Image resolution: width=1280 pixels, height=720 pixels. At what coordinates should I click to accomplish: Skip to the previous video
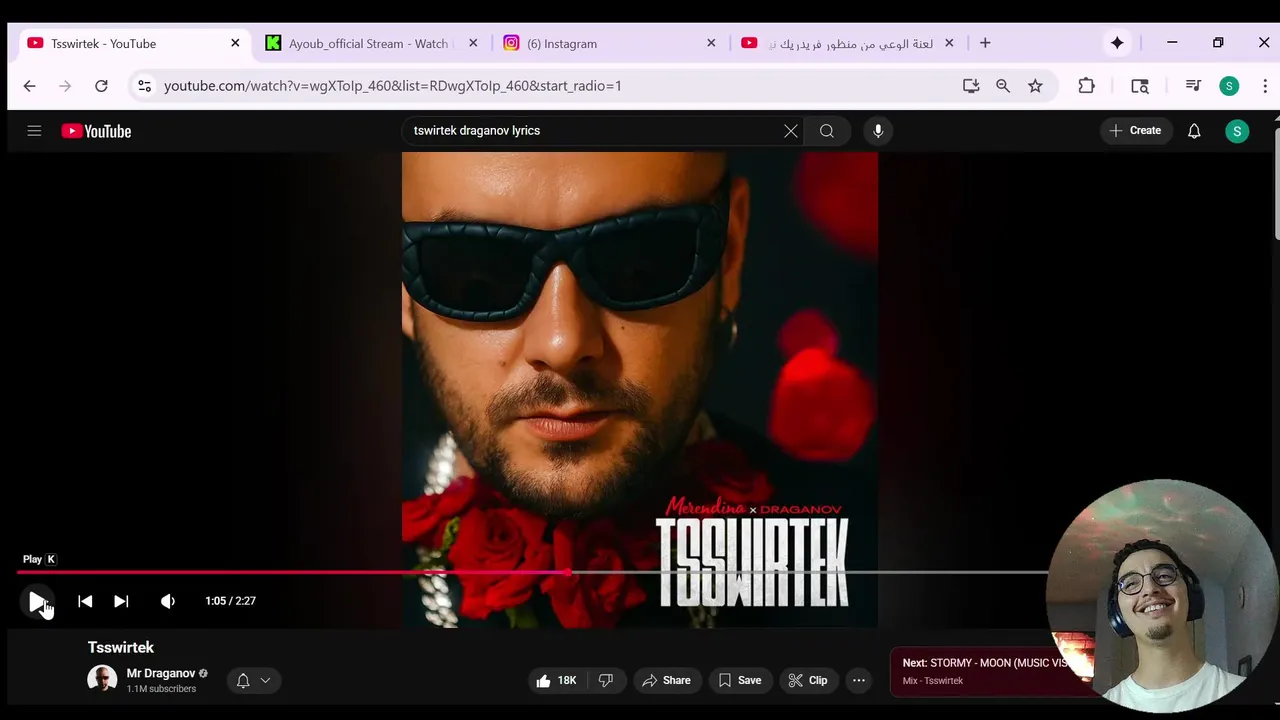pyautogui.click(x=85, y=601)
